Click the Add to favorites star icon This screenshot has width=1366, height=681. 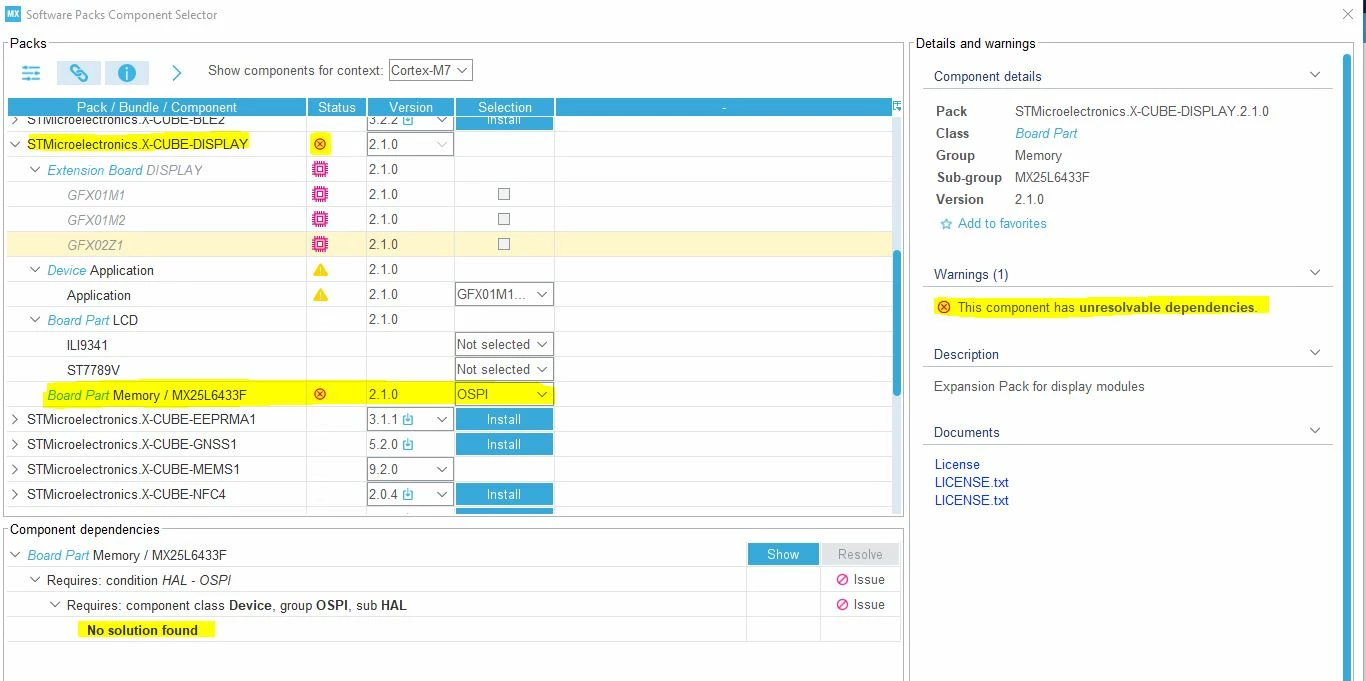click(946, 224)
